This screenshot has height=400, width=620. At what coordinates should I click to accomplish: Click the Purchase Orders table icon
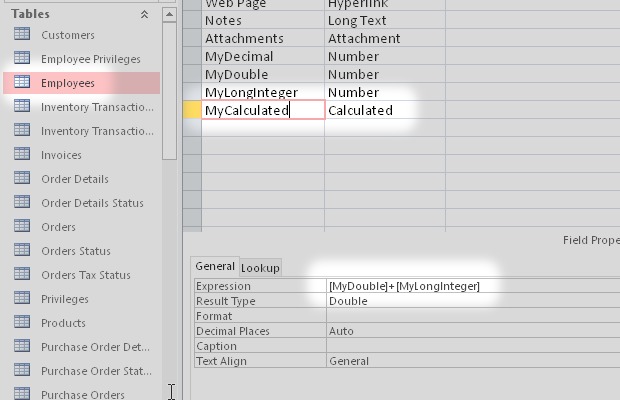pos(21,395)
